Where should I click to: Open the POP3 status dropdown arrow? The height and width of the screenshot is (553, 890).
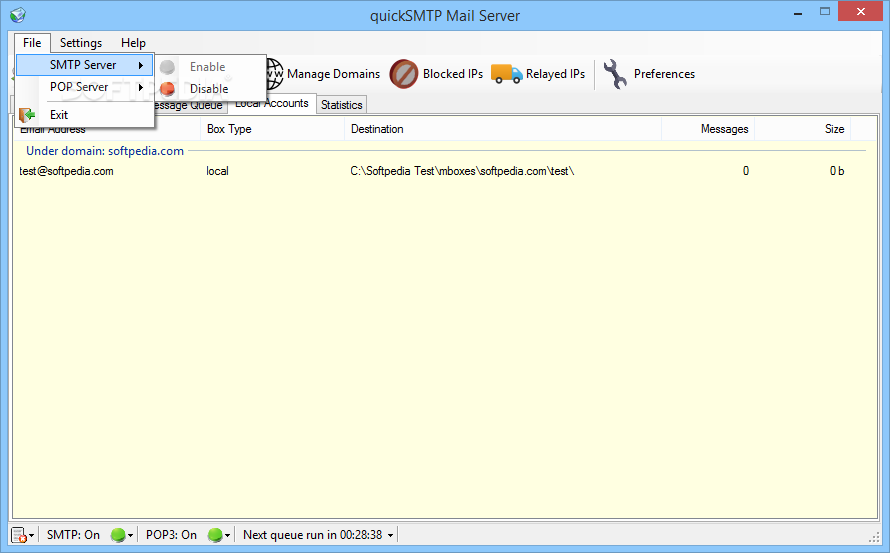tap(228, 535)
